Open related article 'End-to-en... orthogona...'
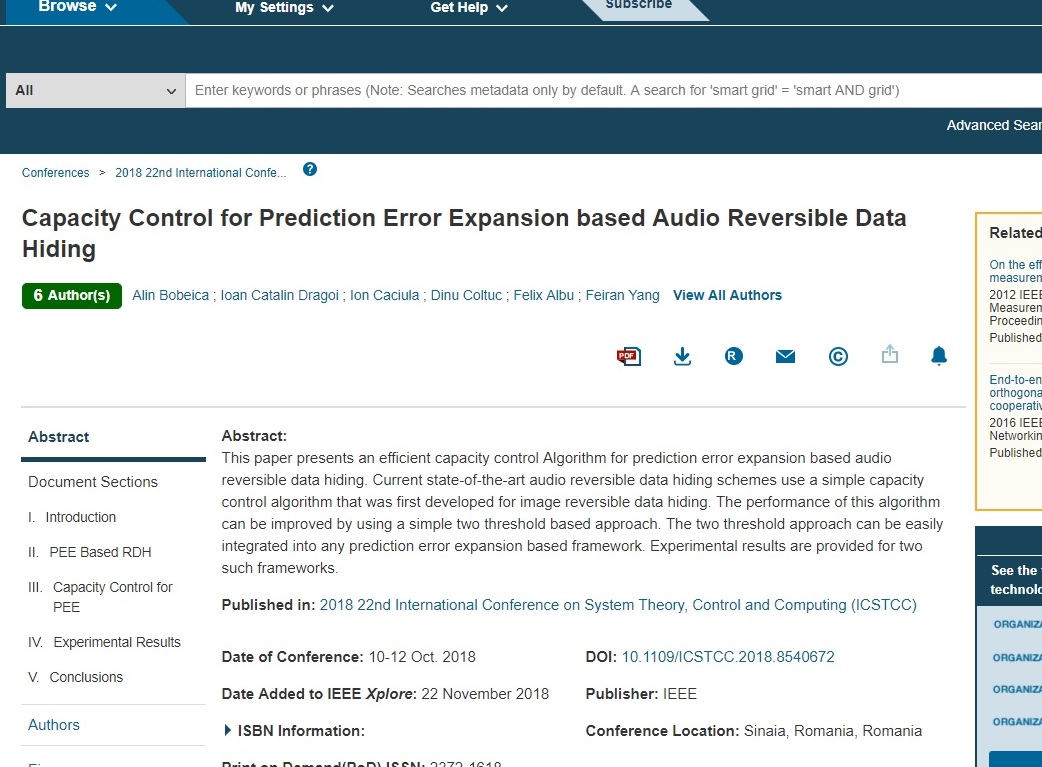 tap(1015, 393)
